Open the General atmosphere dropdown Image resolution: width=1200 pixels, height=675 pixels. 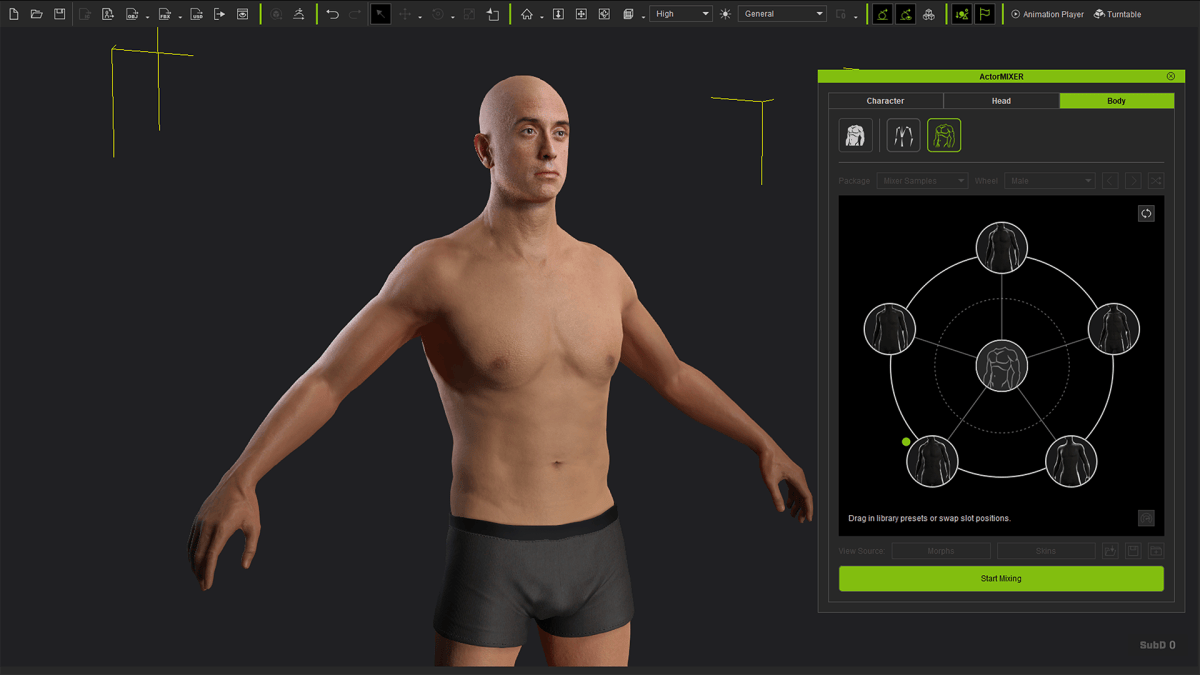click(x=782, y=14)
